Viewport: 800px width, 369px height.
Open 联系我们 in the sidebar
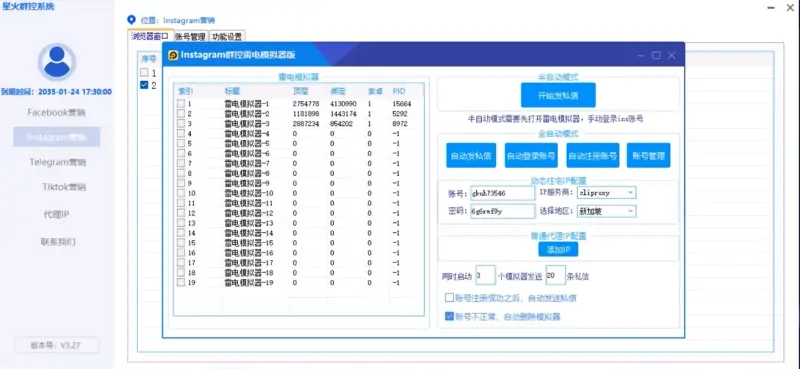point(58,241)
